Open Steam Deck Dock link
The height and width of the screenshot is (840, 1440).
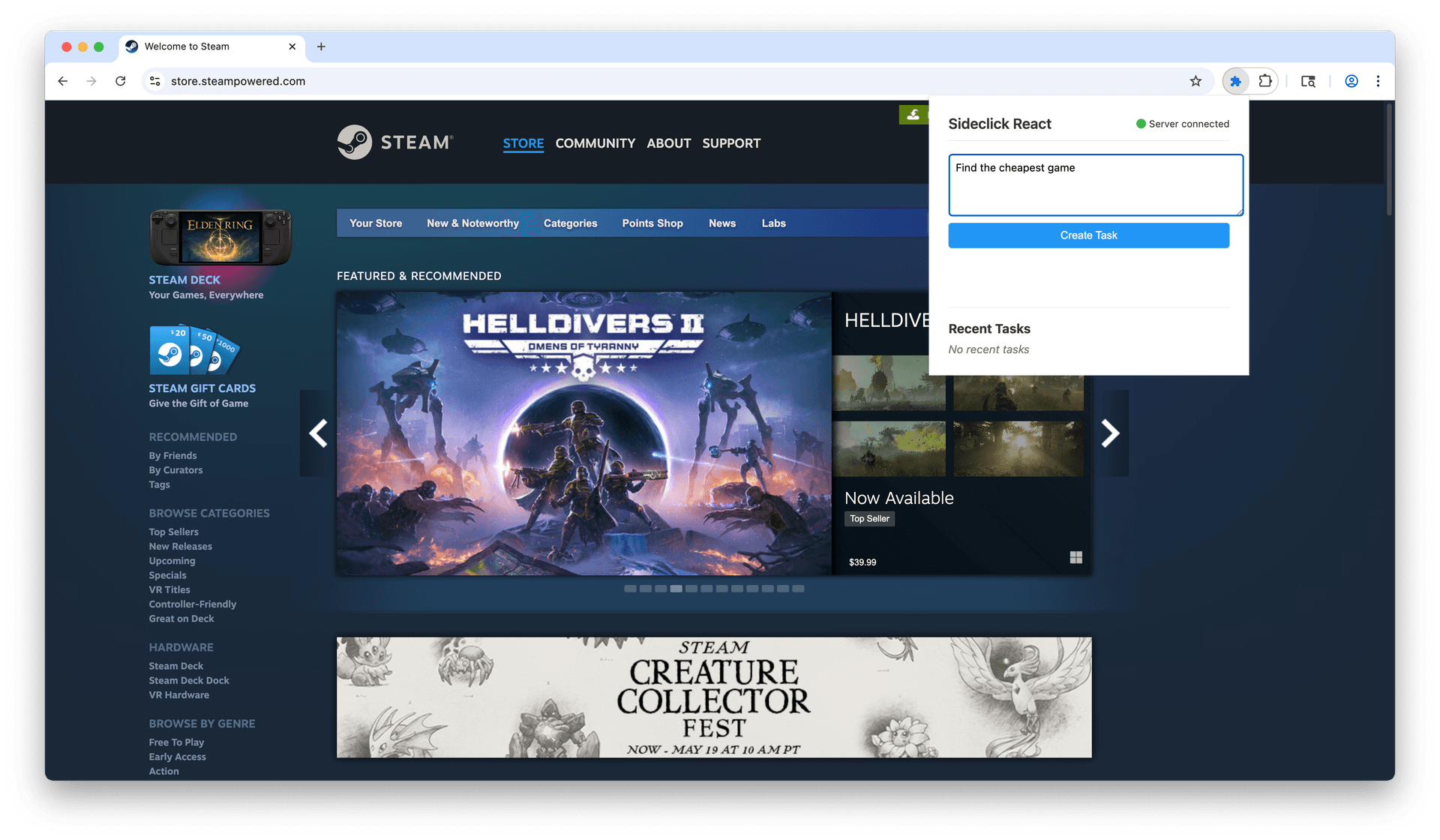tap(189, 681)
